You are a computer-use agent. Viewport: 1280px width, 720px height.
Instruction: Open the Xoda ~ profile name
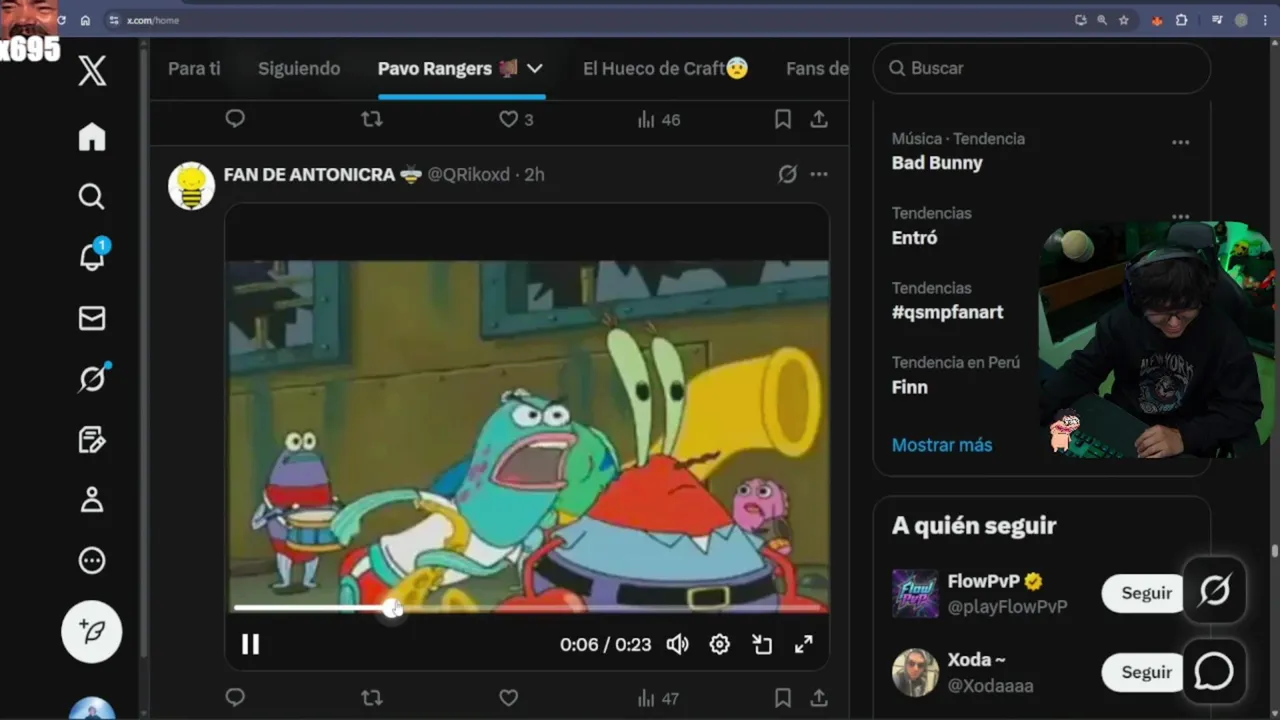(x=977, y=660)
